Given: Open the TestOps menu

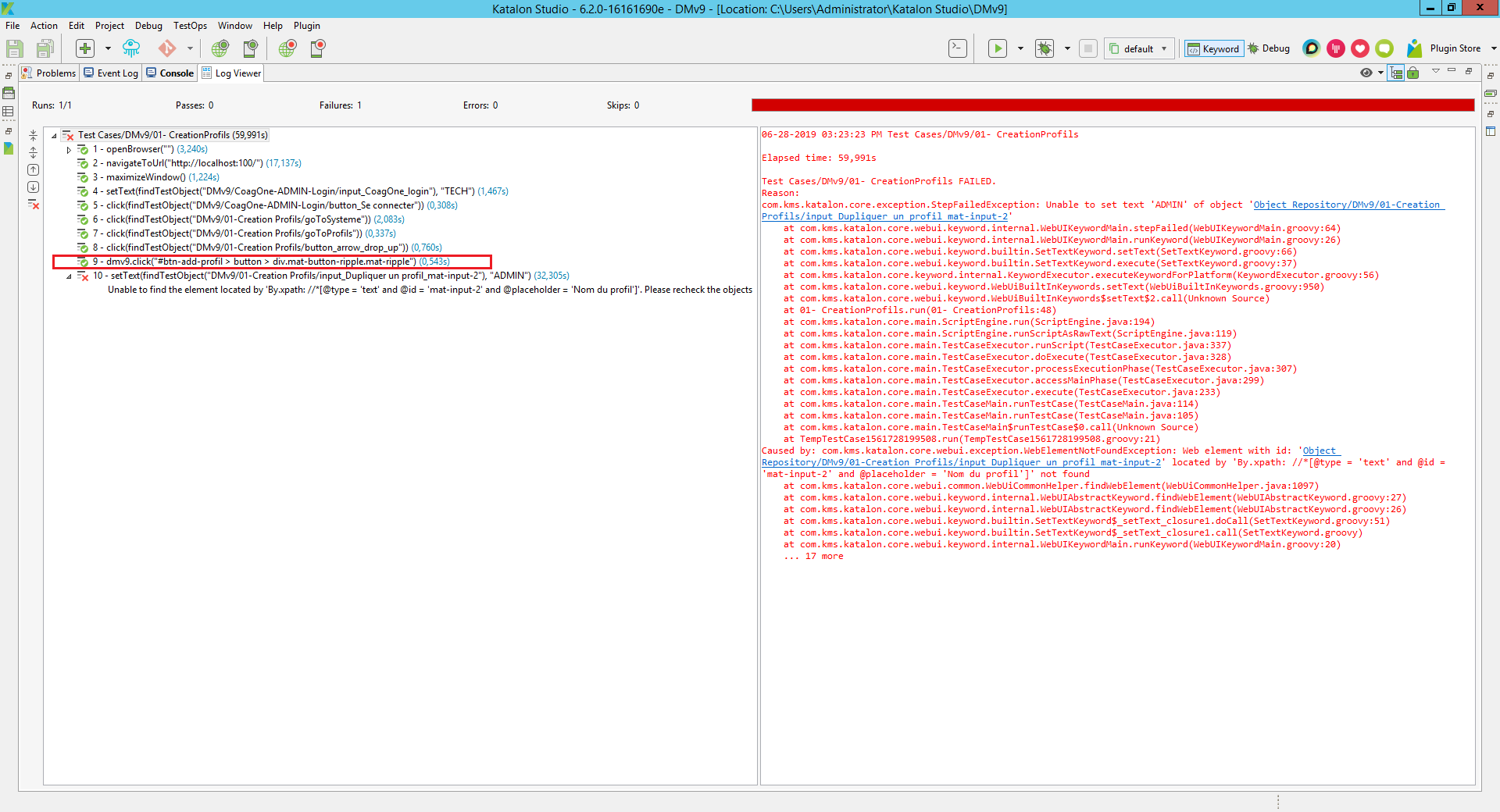Looking at the screenshot, I should coord(190,26).
